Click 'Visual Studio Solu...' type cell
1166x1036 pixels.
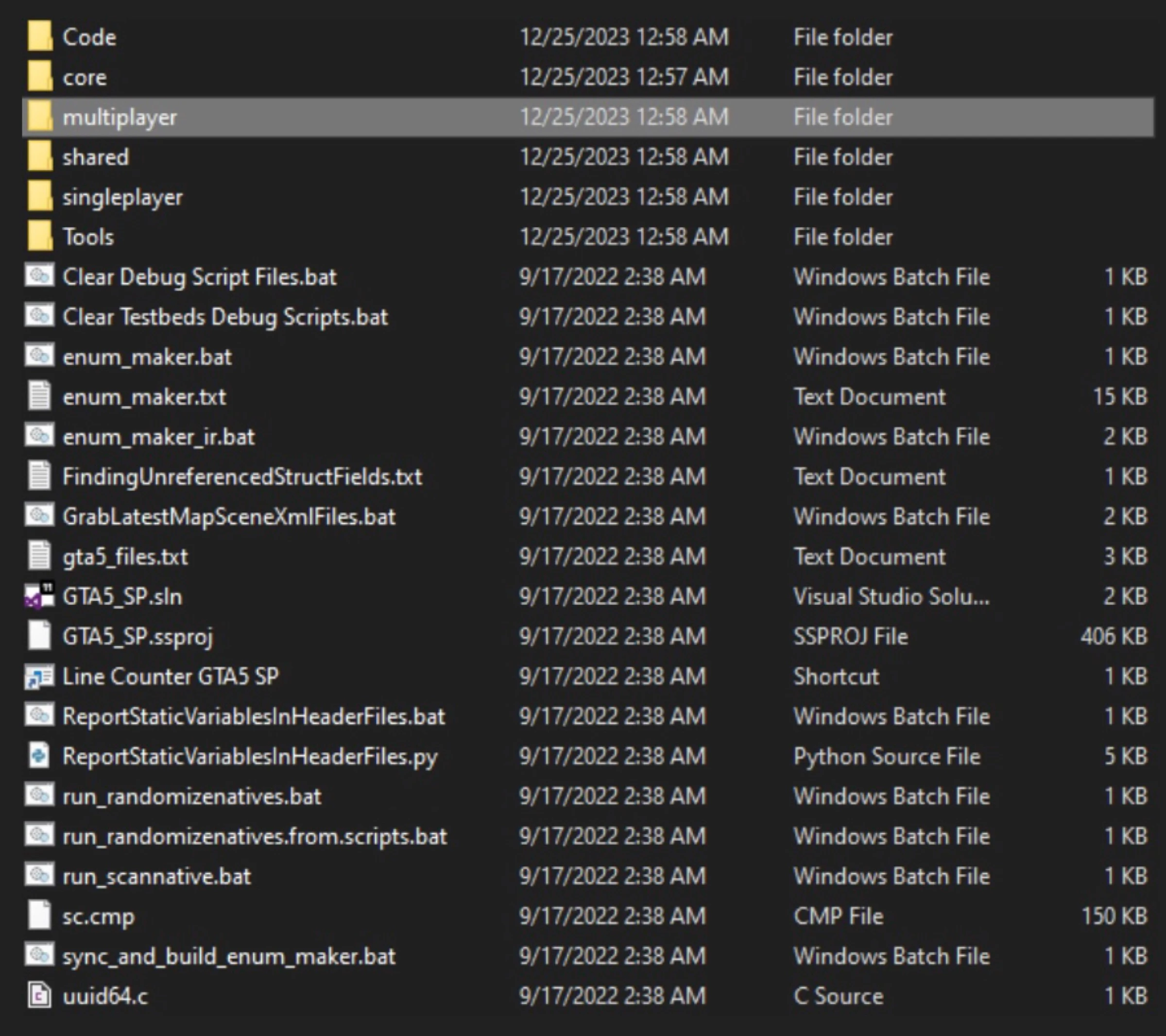[891, 596]
